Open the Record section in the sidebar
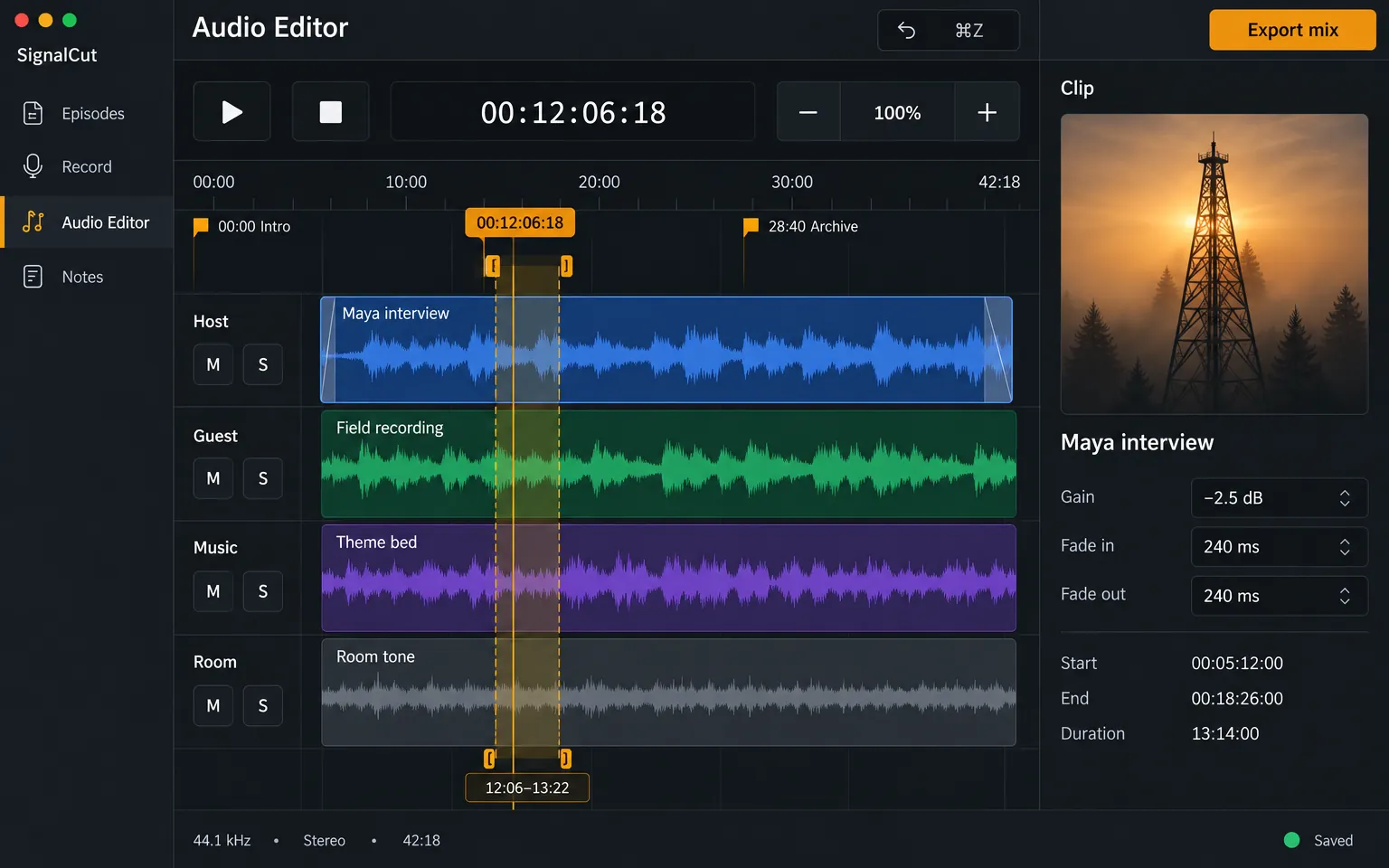This screenshot has height=868, width=1389. [x=87, y=166]
